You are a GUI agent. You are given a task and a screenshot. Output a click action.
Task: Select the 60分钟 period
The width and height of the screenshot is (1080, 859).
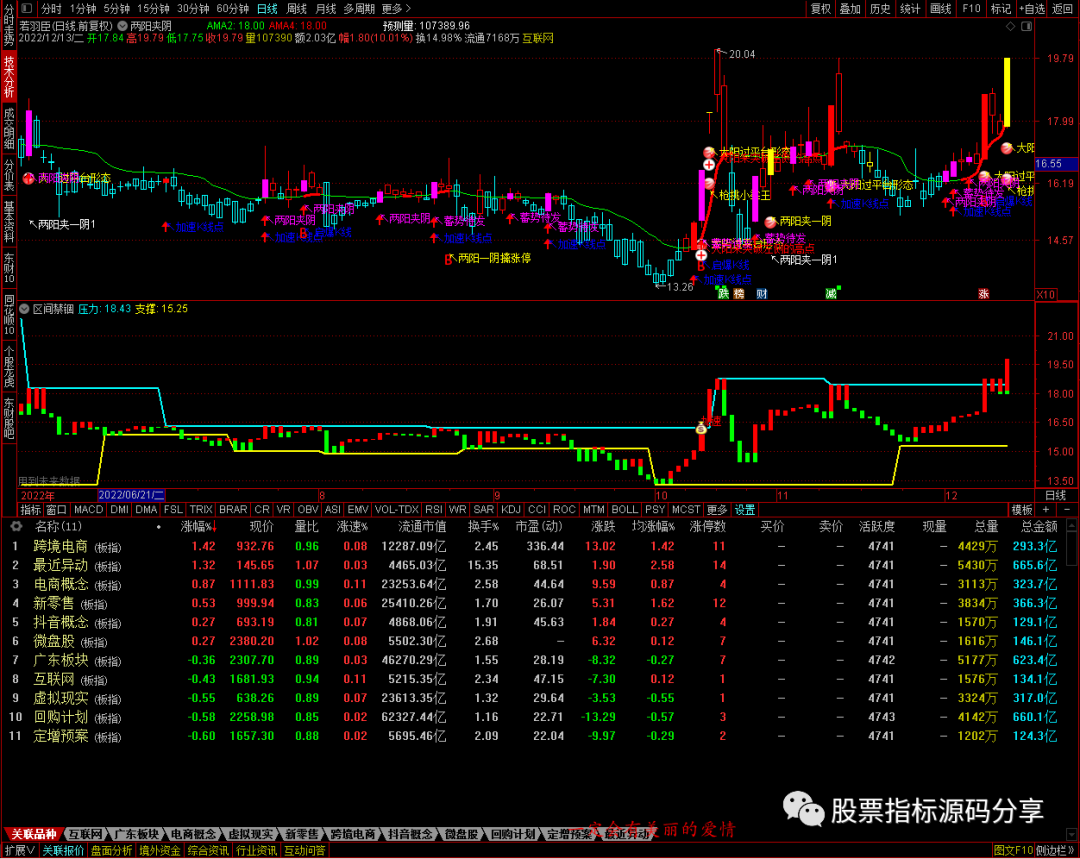pyautogui.click(x=232, y=8)
